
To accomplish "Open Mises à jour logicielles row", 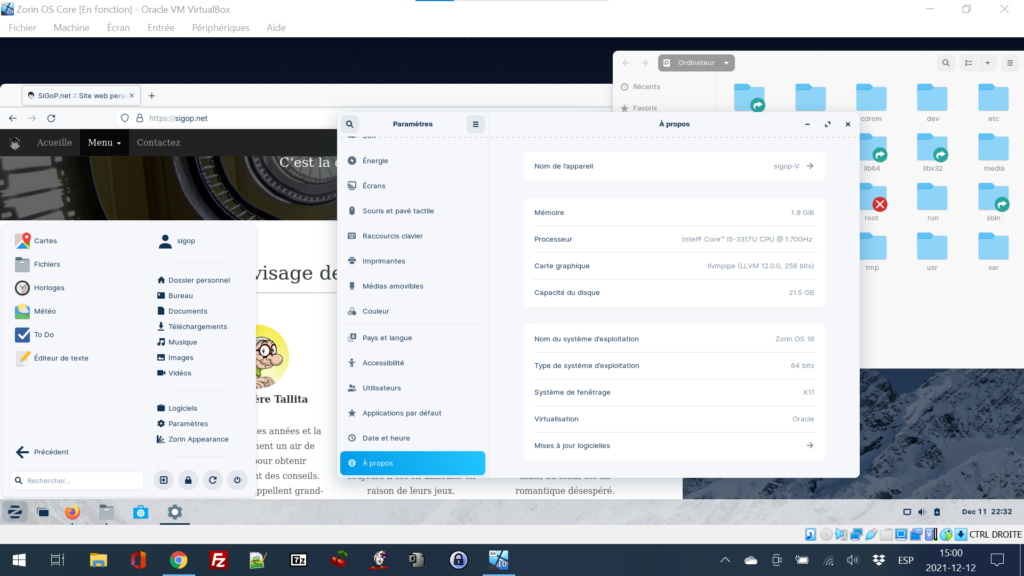I will coord(674,446).
